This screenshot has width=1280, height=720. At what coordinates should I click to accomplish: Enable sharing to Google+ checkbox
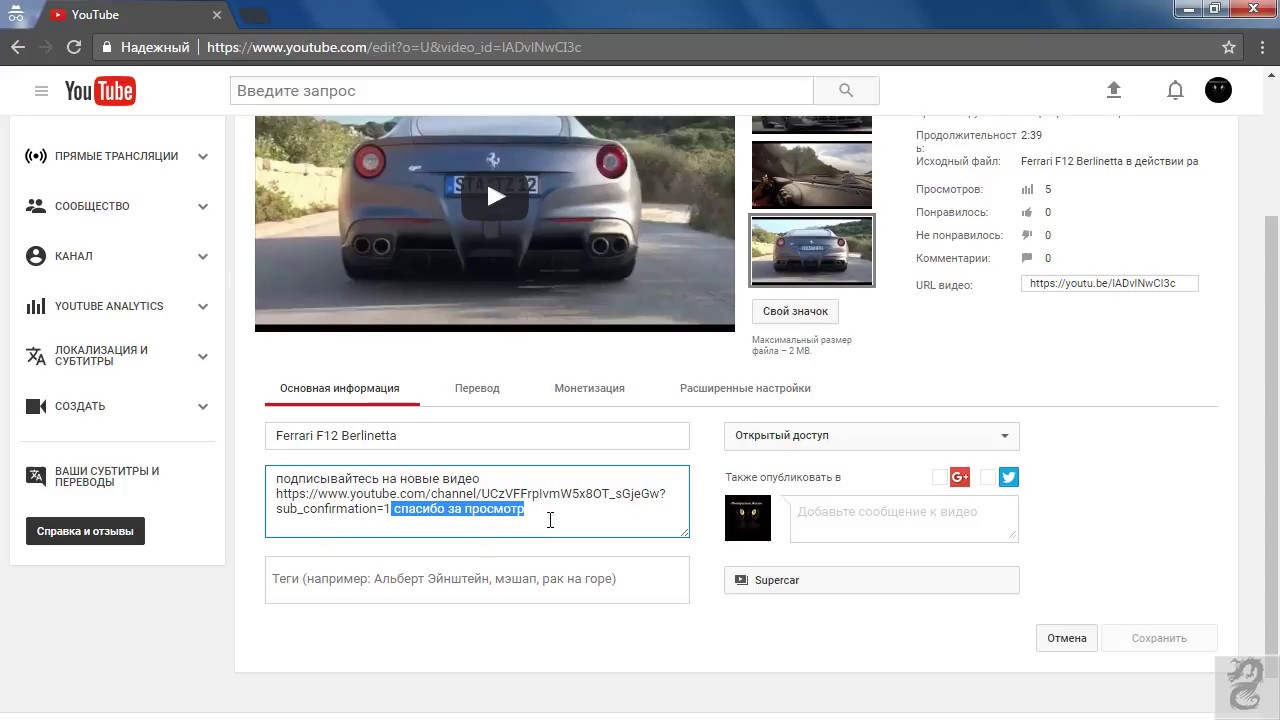tap(939, 477)
